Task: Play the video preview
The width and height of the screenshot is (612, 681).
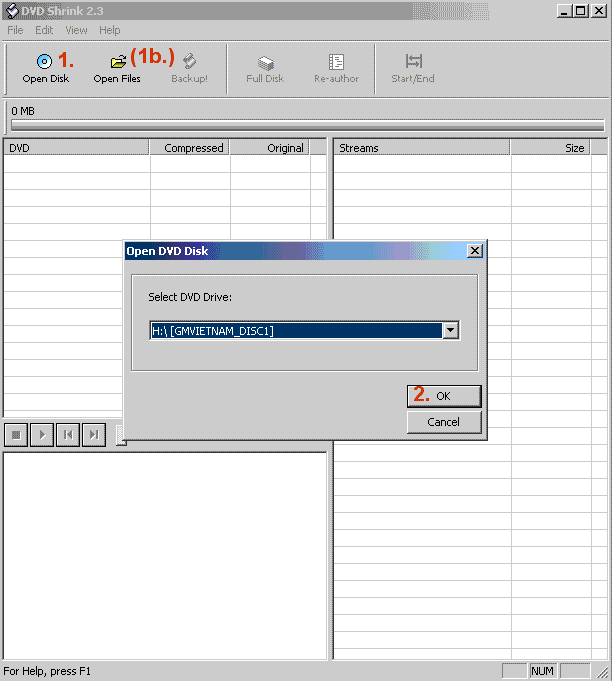Action: 42,435
